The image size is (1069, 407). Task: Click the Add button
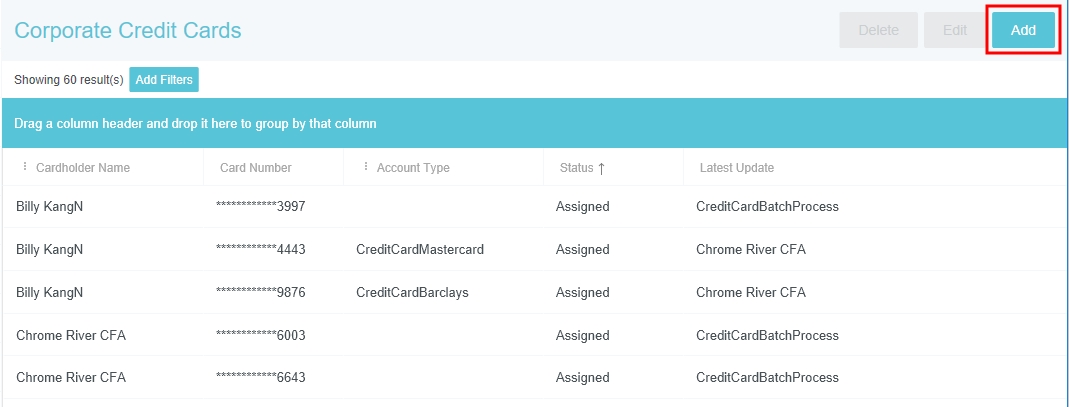point(1023,30)
